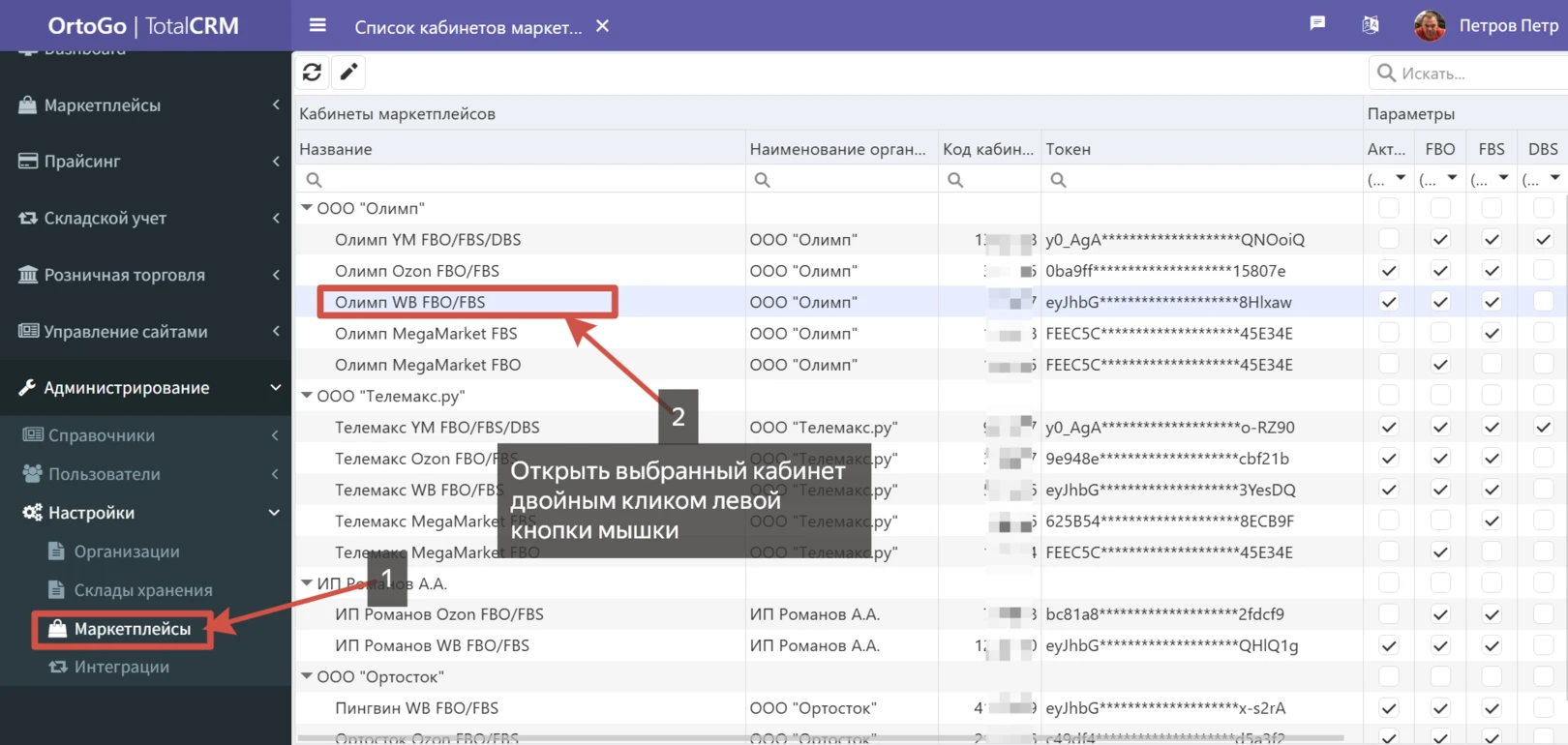Toggle DBS checkbox for Олимп WB FBO/FBS
The height and width of the screenshot is (745, 1568).
pyautogui.click(x=1543, y=302)
